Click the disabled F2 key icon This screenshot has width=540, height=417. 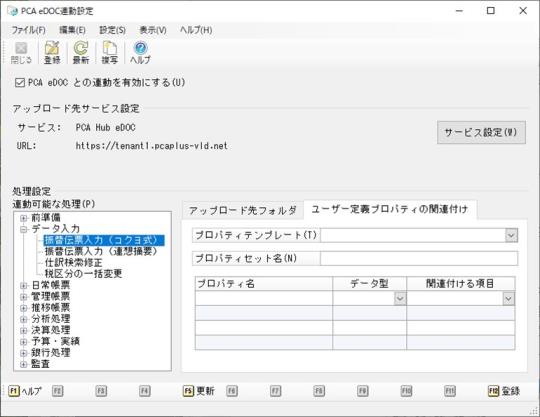[x=58, y=391]
